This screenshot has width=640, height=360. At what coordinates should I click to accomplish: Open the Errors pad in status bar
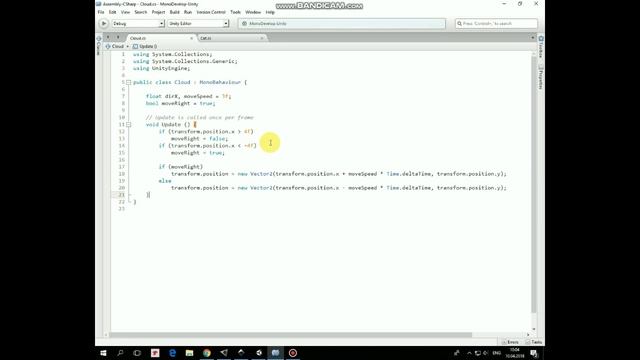click(511, 342)
